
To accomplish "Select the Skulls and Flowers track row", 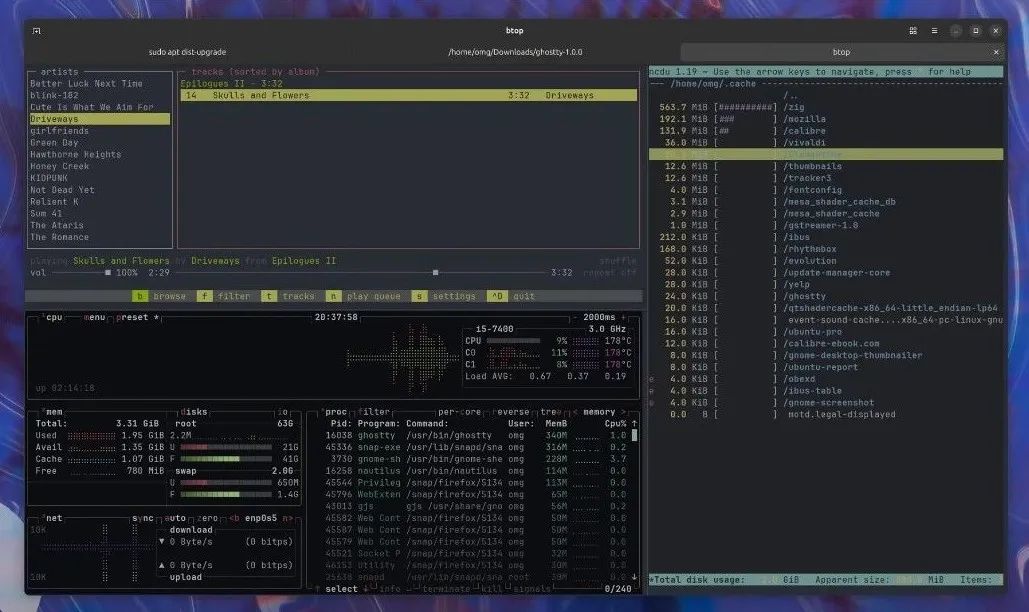I will tap(409, 96).
